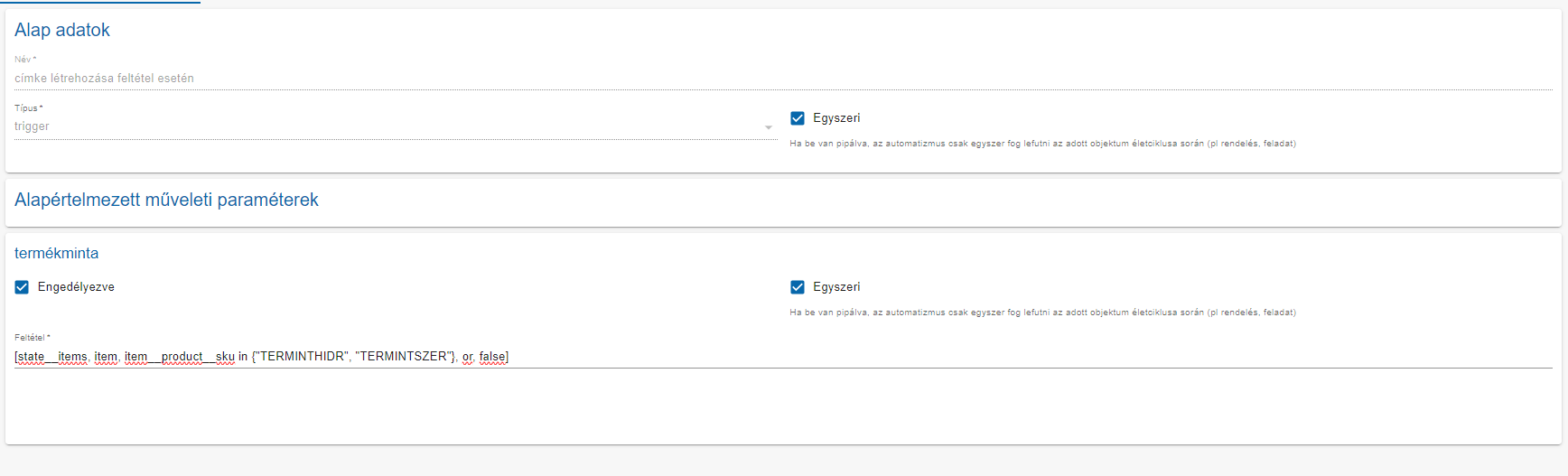The width and height of the screenshot is (1568, 476).
Task: Place cursor on "TERMINTHIDR" in condition
Action: (303, 357)
